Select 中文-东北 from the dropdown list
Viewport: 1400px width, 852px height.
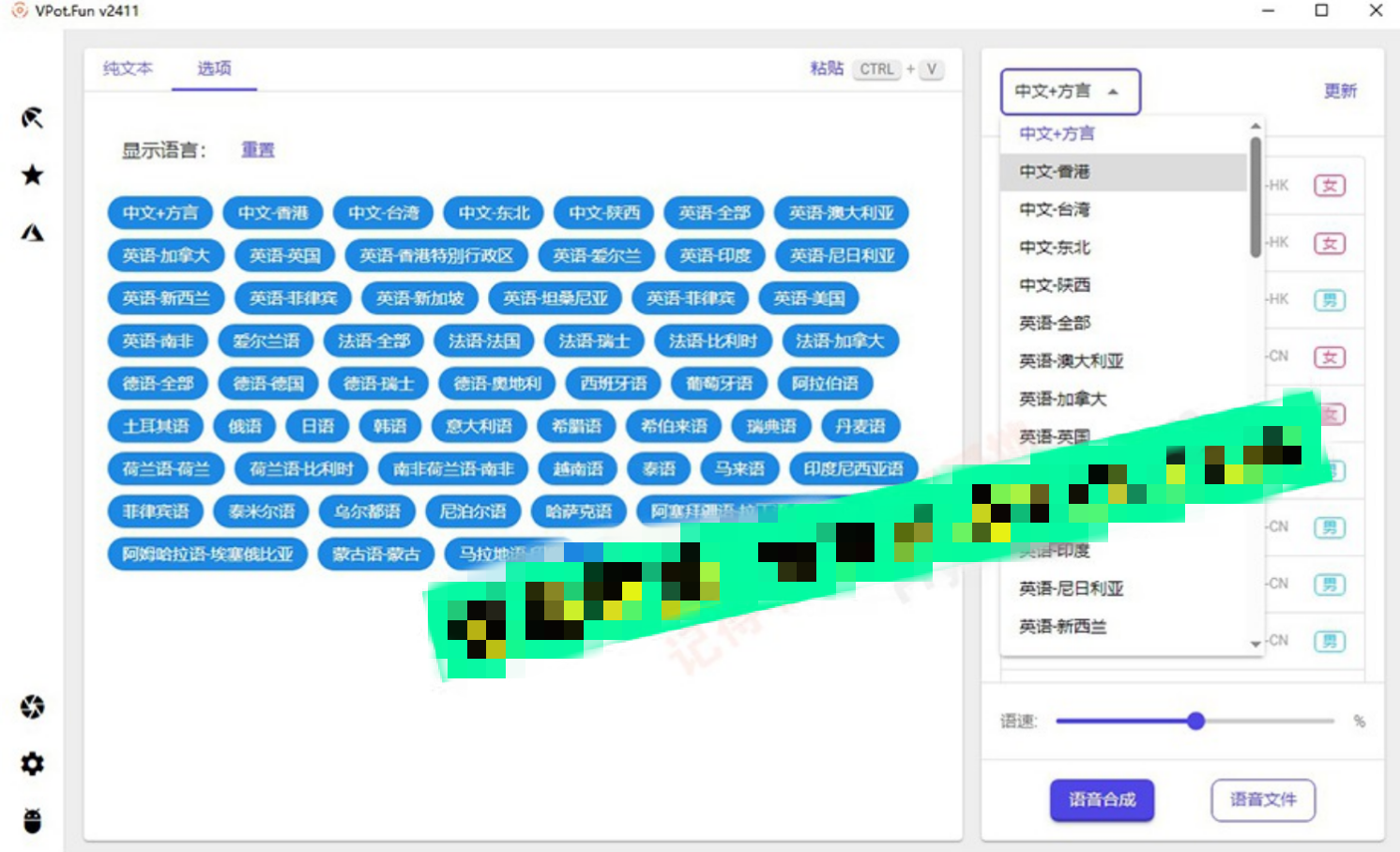point(1055,248)
